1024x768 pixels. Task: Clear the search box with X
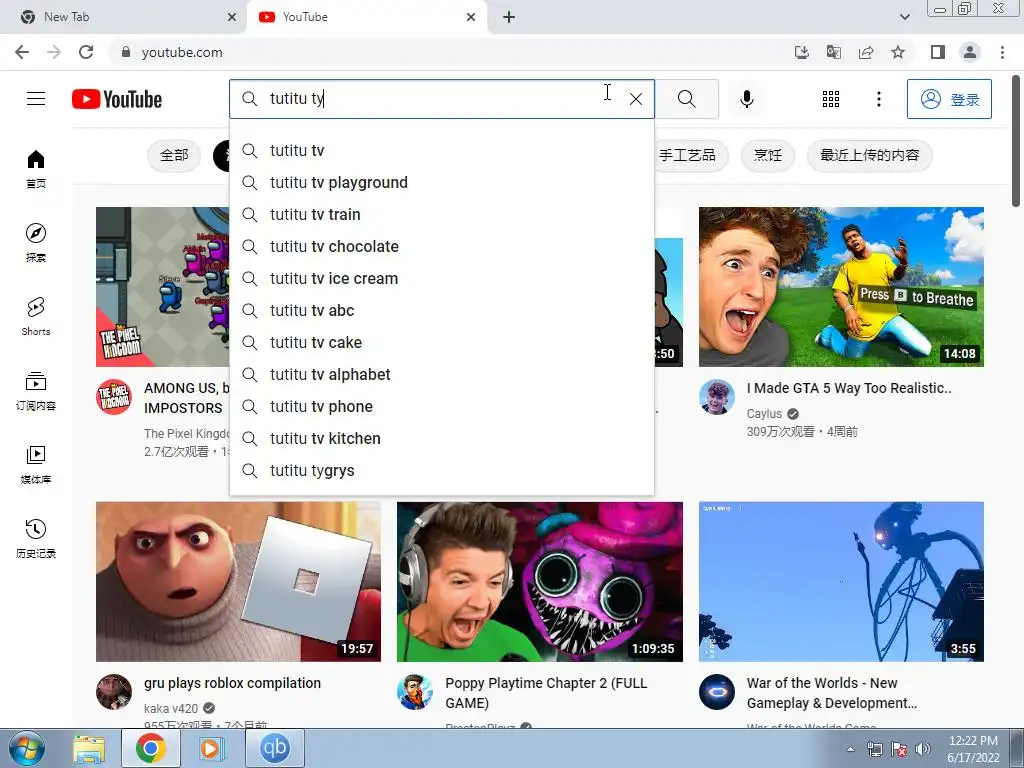(x=635, y=99)
